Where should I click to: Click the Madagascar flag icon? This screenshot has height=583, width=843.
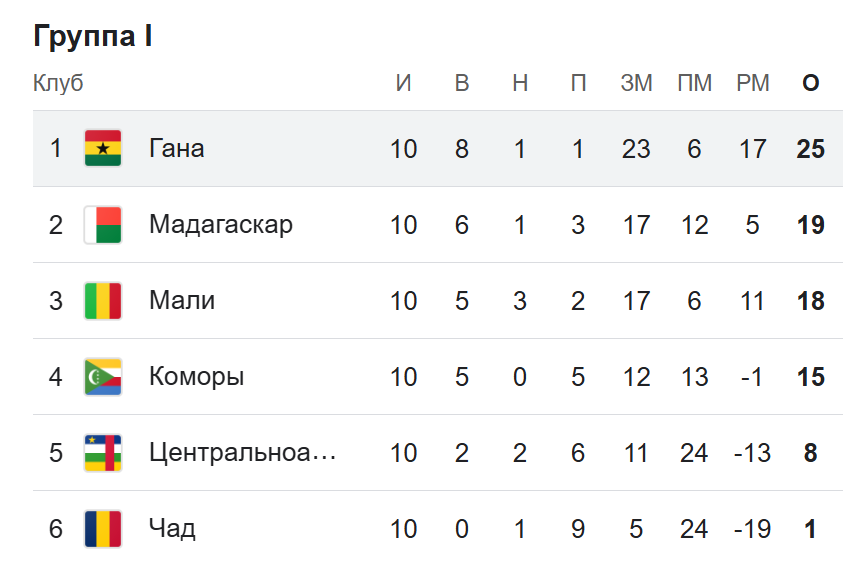(103, 225)
